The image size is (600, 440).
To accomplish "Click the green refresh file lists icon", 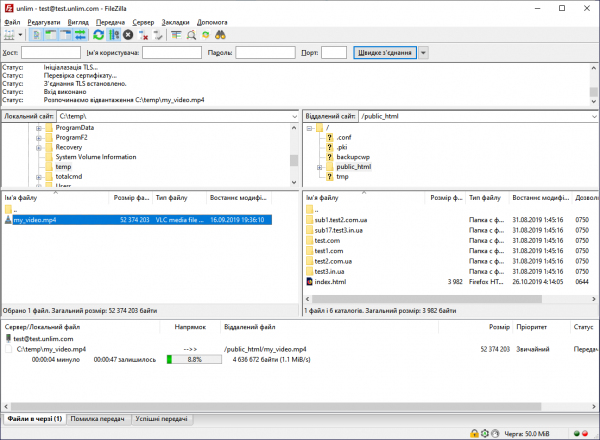I will click(x=99, y=35).
